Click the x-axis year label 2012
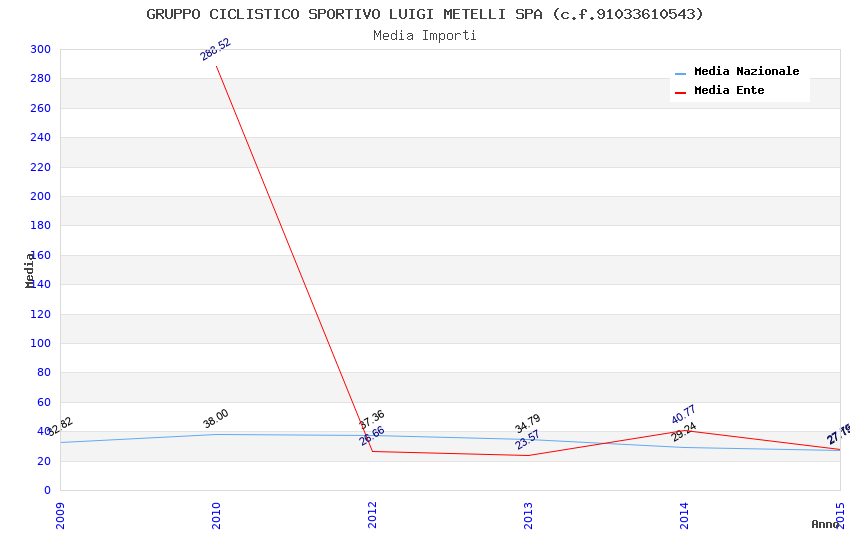The width and height of the screenshot is (850, 550). (372, 515)
